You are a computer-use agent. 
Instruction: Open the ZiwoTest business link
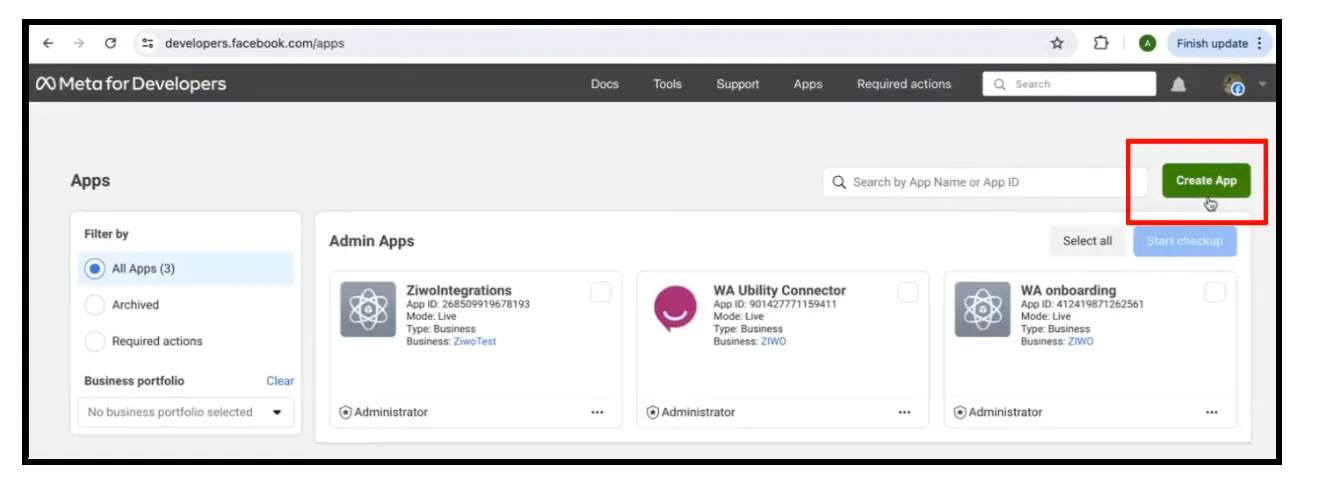click(476, 341)
